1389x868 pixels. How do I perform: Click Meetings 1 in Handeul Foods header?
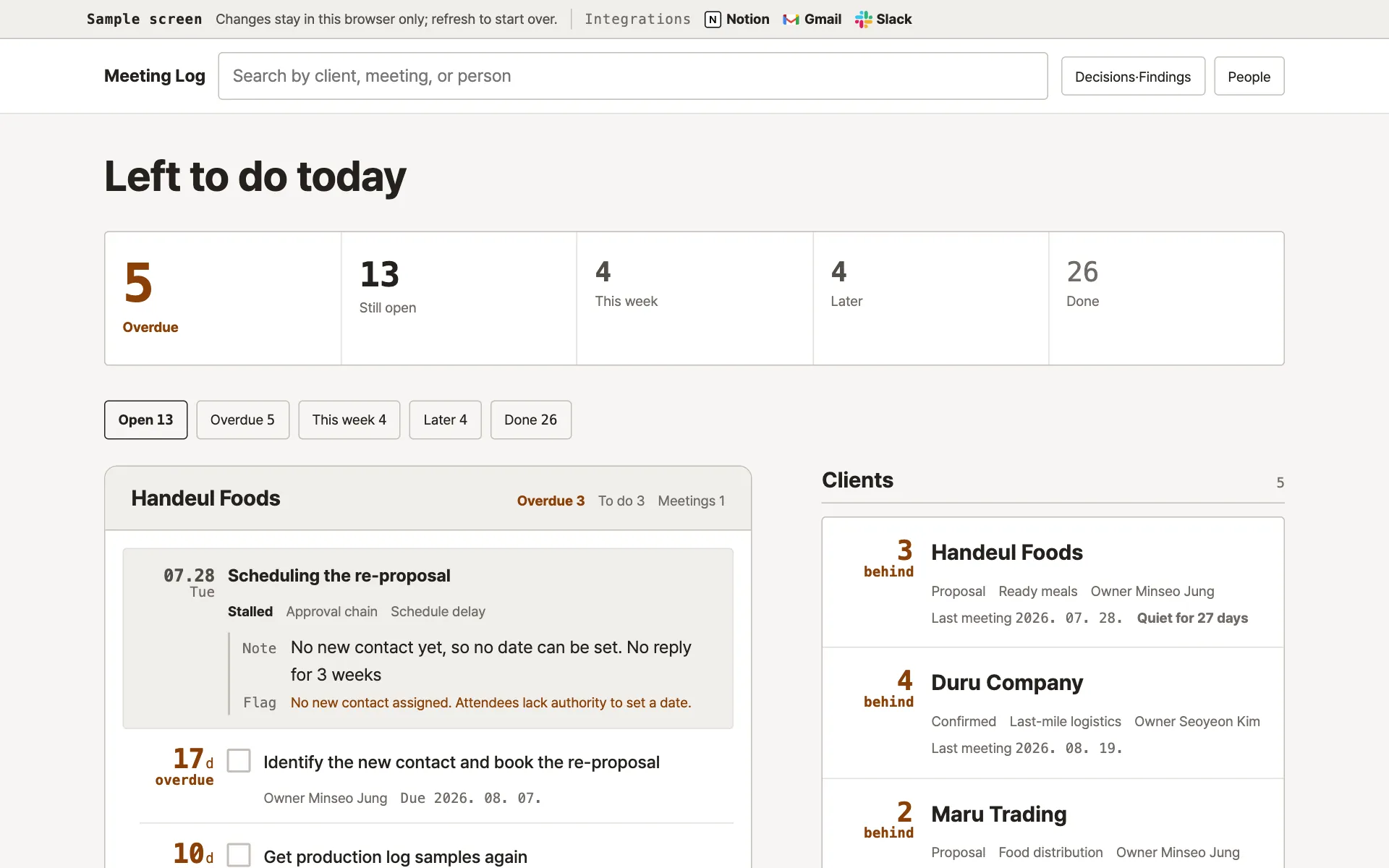691,501
